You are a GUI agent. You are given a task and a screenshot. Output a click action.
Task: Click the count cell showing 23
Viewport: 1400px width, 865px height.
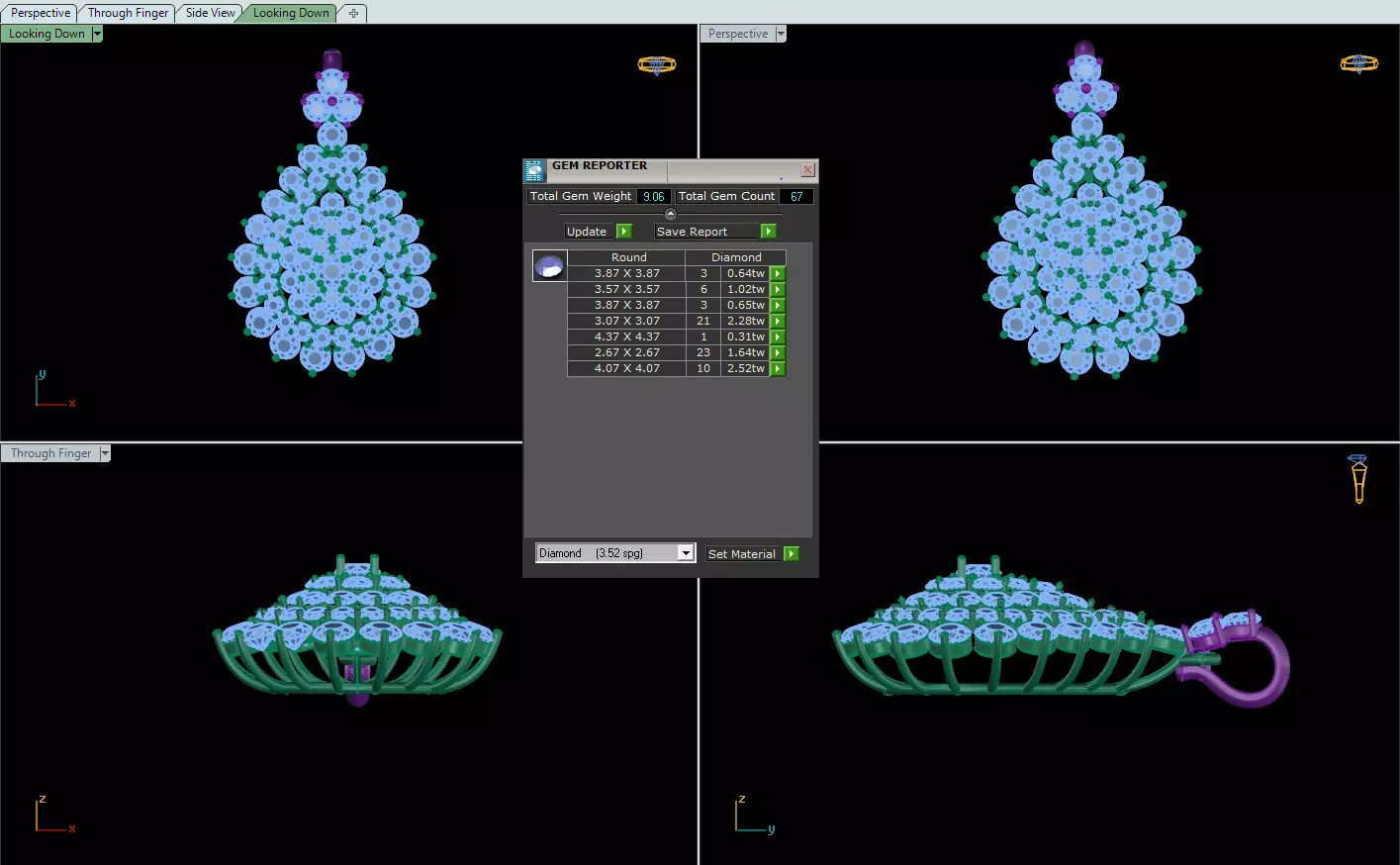[x=703, y=353]
